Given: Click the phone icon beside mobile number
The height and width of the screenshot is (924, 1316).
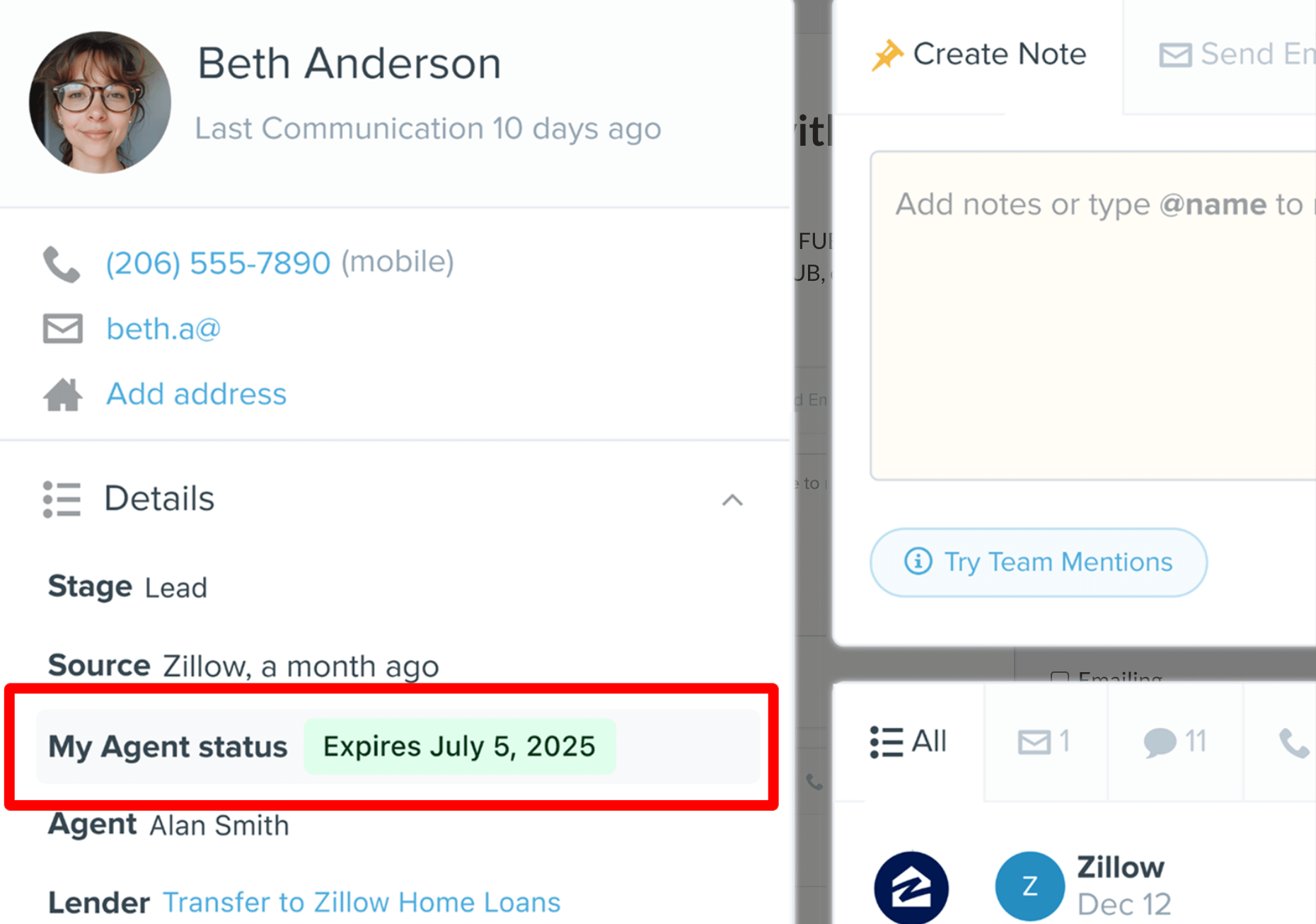Looking at the screenshot, I should 62,264.
